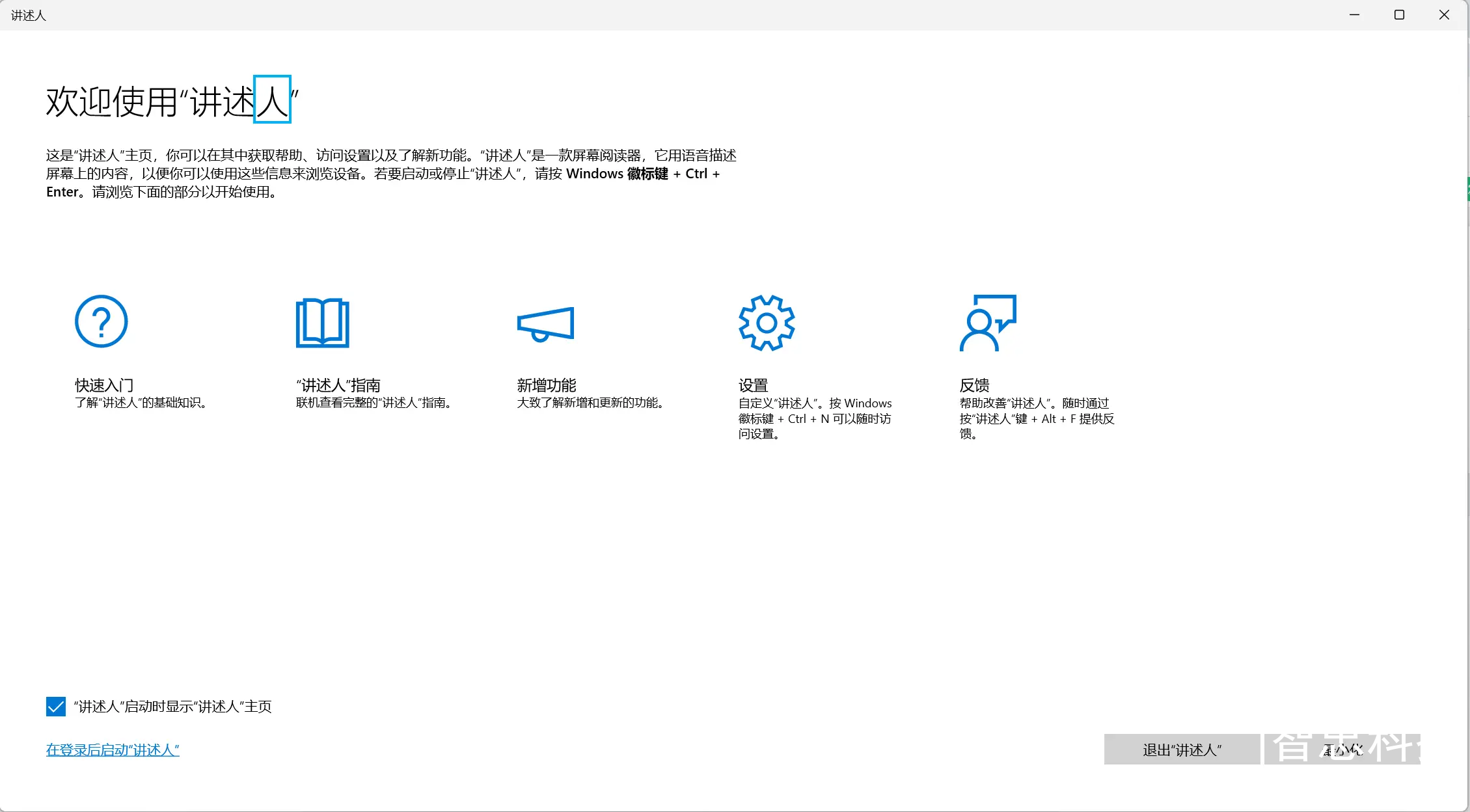Click the 欢迎使用"讲述人" heading
Image resolution: width=1470 pixels, height=812 pixels.
(x=172, y=101)
